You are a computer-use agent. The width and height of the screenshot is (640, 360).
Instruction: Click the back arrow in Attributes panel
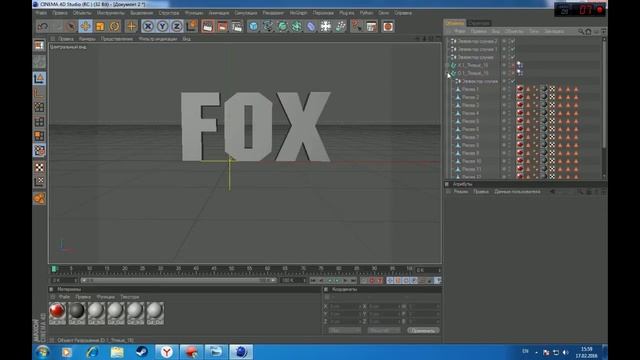point(552,192)
